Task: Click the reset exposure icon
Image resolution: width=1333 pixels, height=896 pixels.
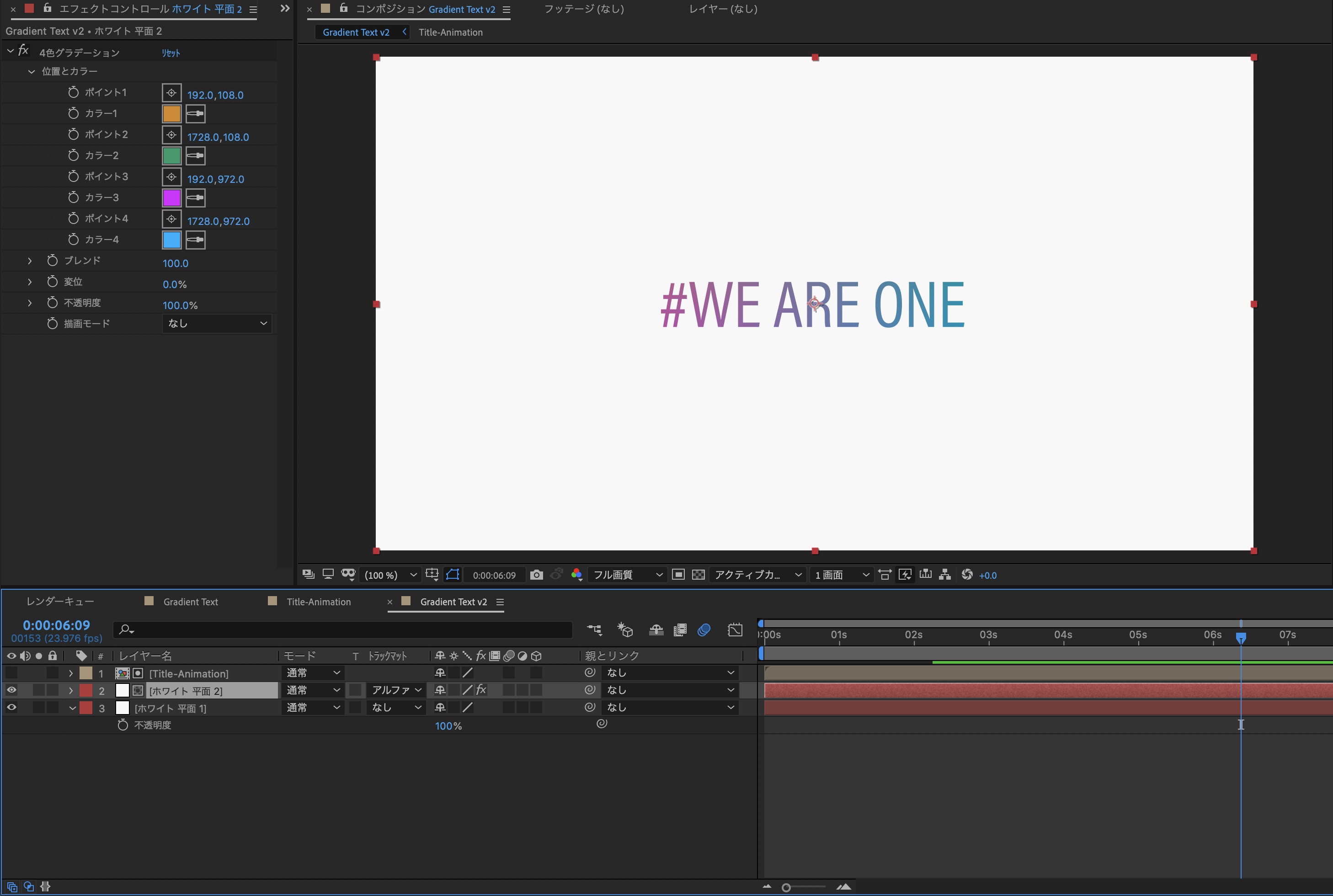Action: click(x=967, y=574)
